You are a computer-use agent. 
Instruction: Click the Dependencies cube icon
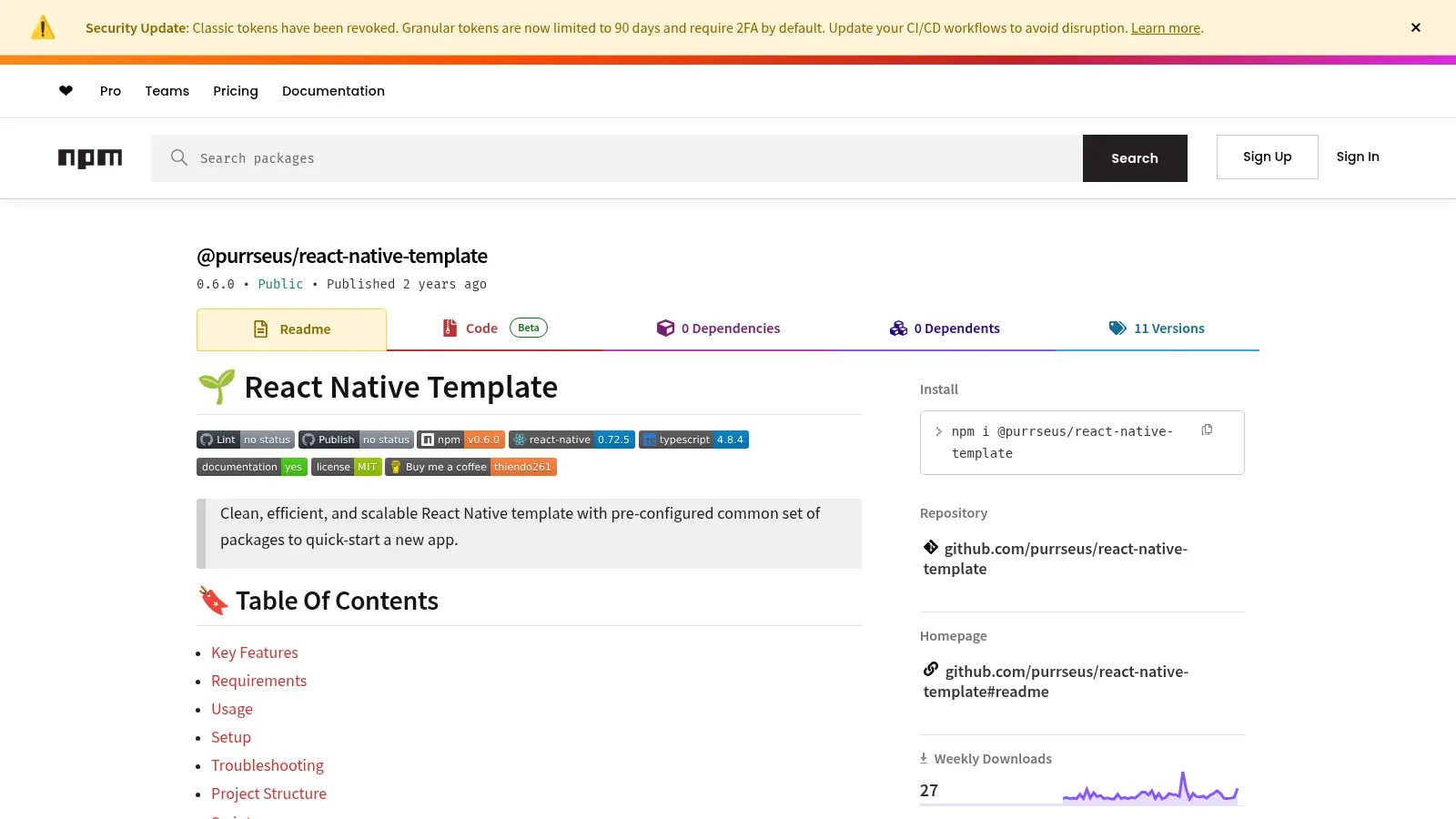point(665,329)
